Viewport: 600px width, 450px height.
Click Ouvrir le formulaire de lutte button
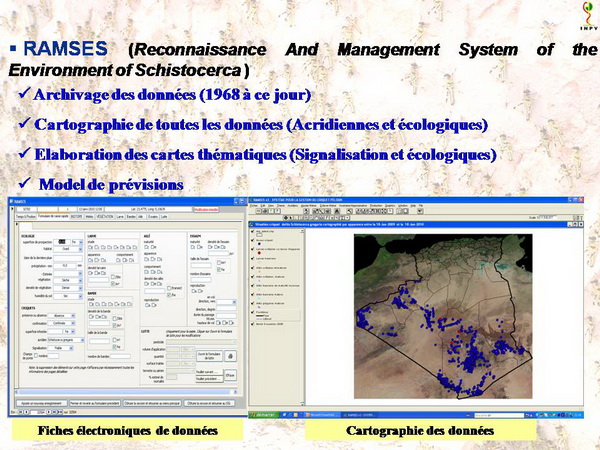209,356
